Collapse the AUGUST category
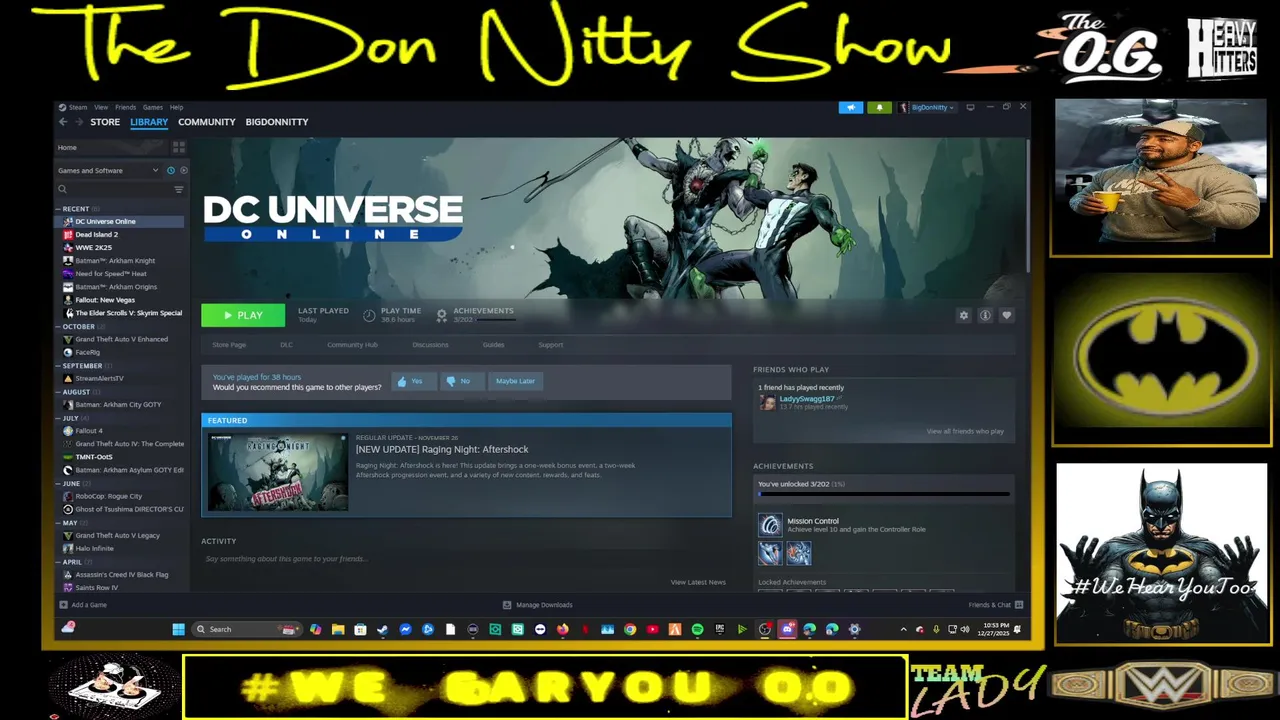The image size is (1280, 720). pos(59,392)
